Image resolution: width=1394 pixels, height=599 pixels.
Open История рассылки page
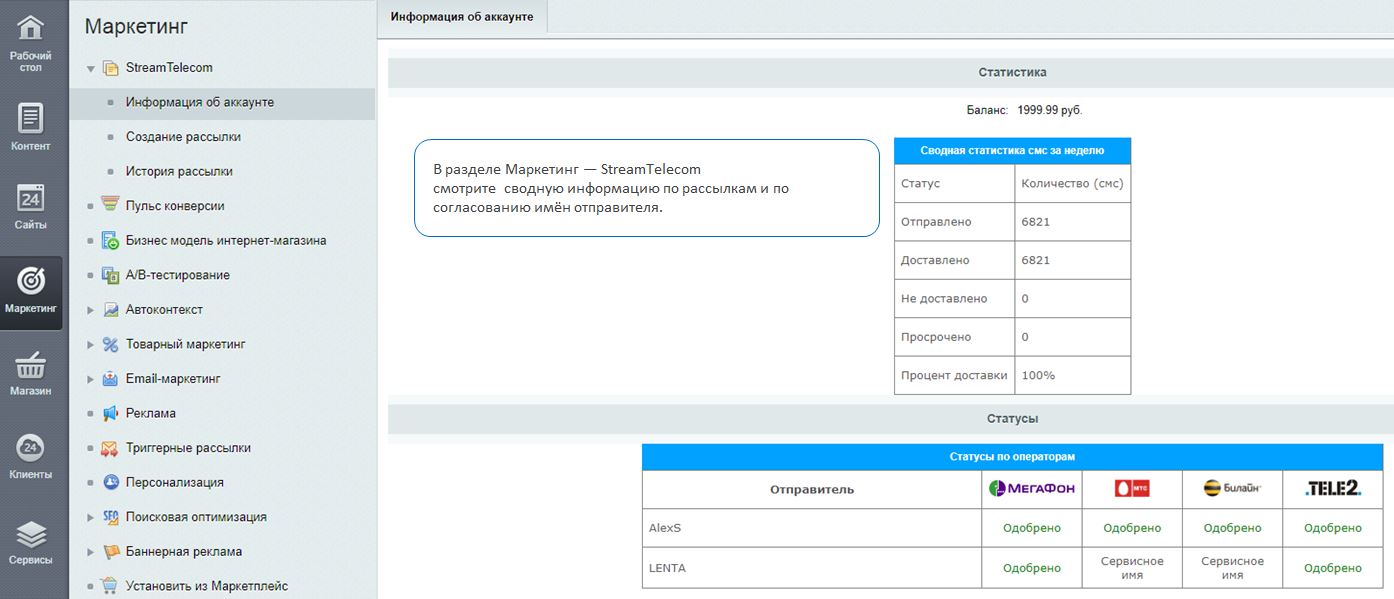coord(179,171)
